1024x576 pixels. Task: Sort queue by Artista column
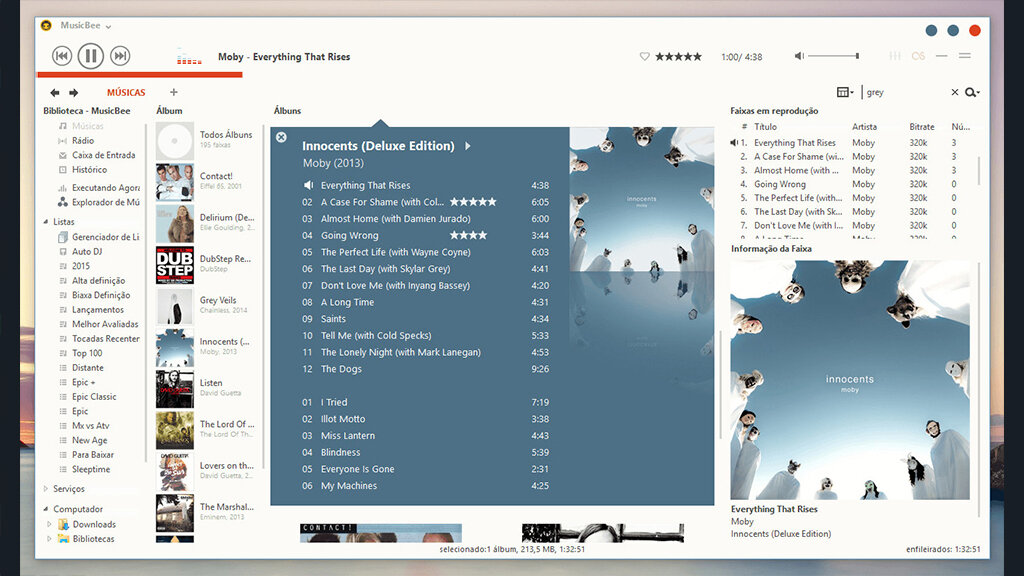[x=864, y=127]
